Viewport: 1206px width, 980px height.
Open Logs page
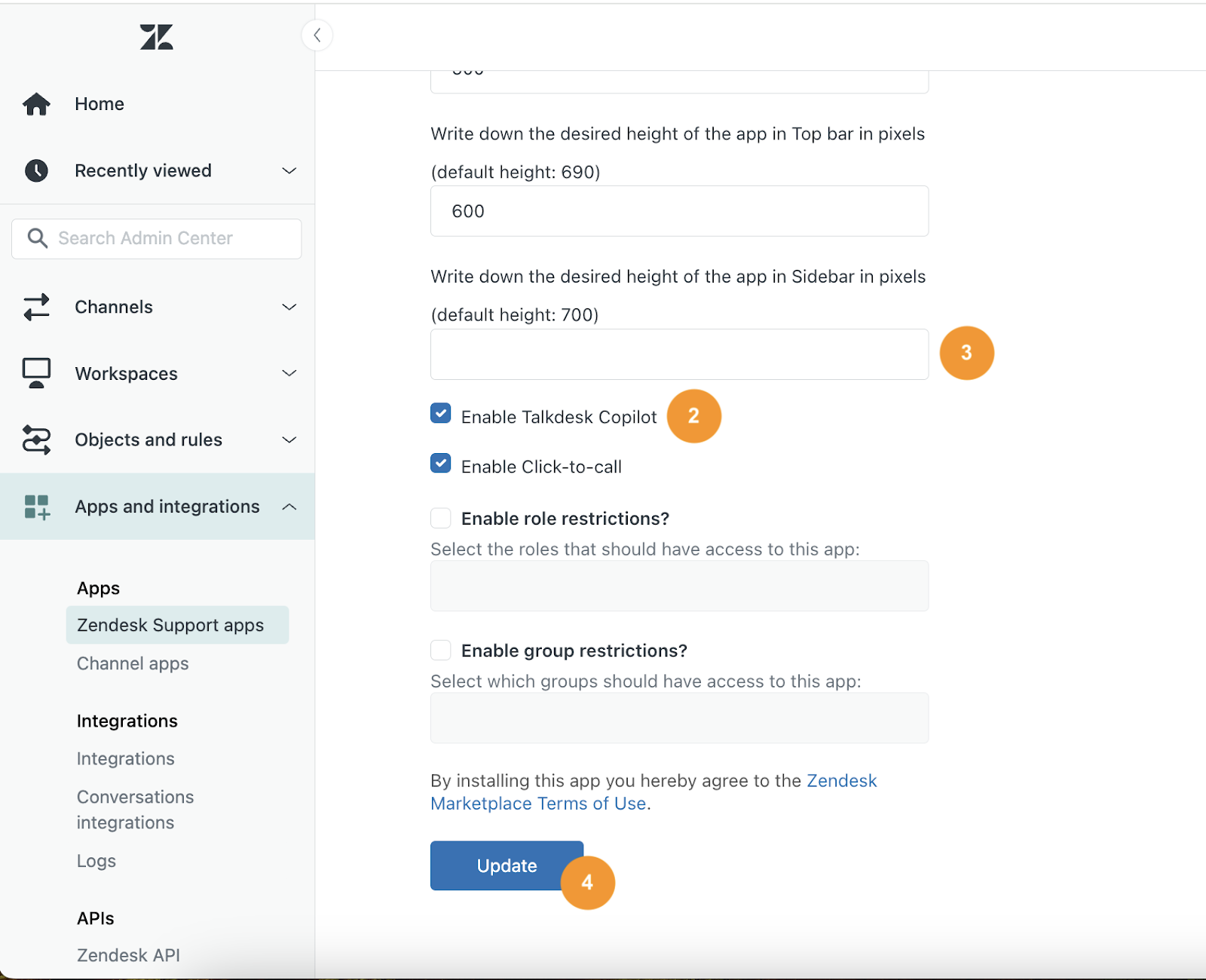(x=96, y=861)
